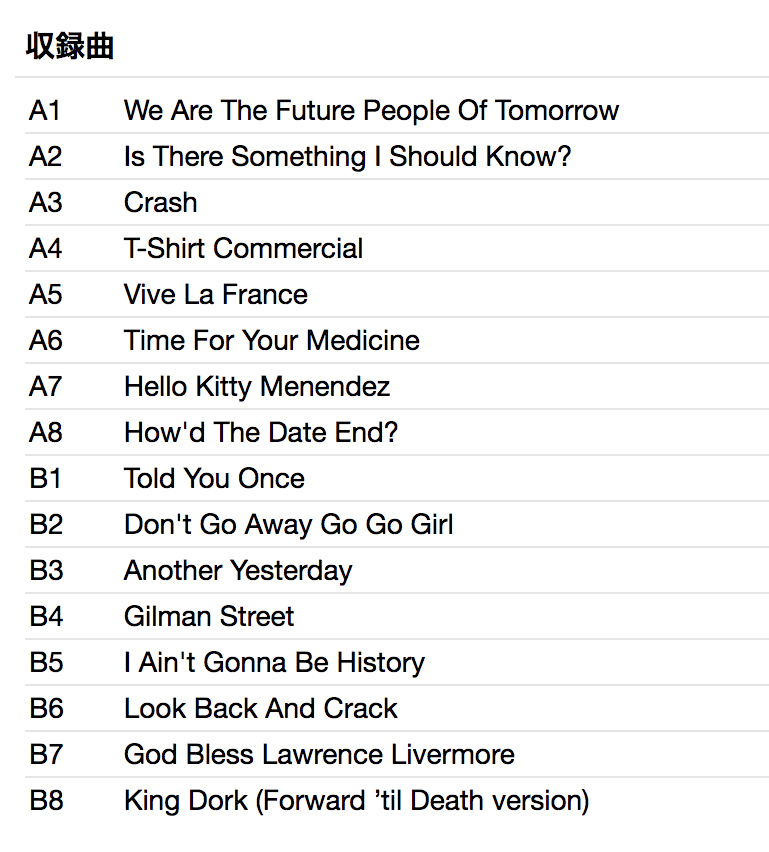Choose the Another Yesterday track
This screenshot has height=852, width=769.
(x=238, y=571)
